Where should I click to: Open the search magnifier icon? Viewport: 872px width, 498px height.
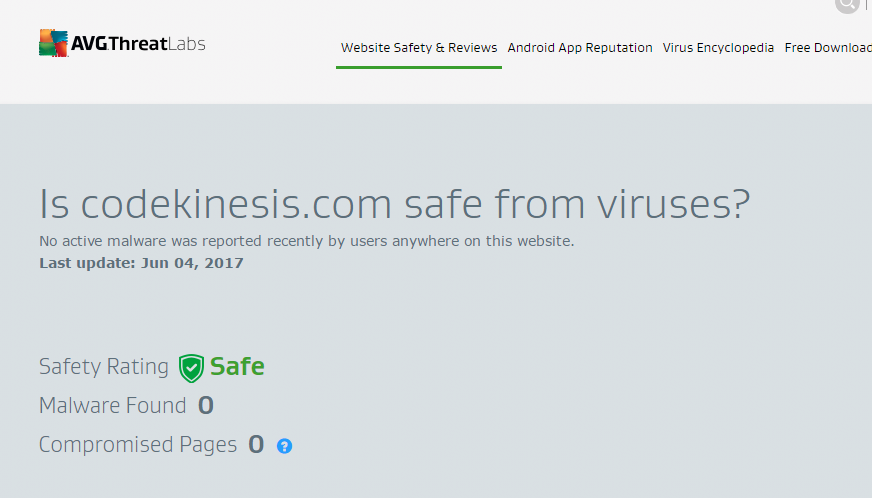click(847, 4)
